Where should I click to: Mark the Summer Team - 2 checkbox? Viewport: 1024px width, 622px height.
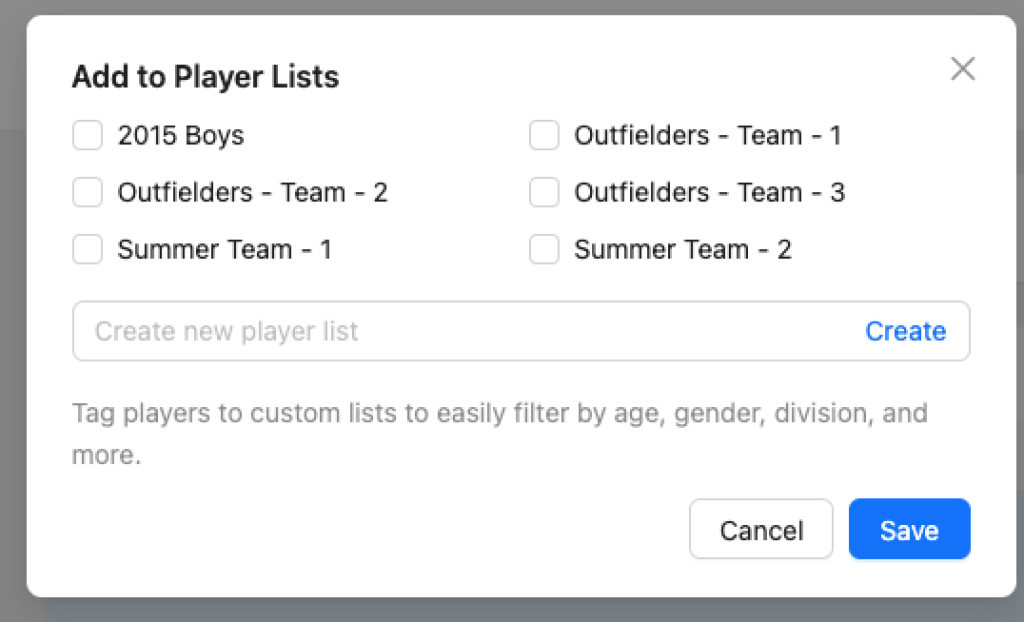coord(544,249)
